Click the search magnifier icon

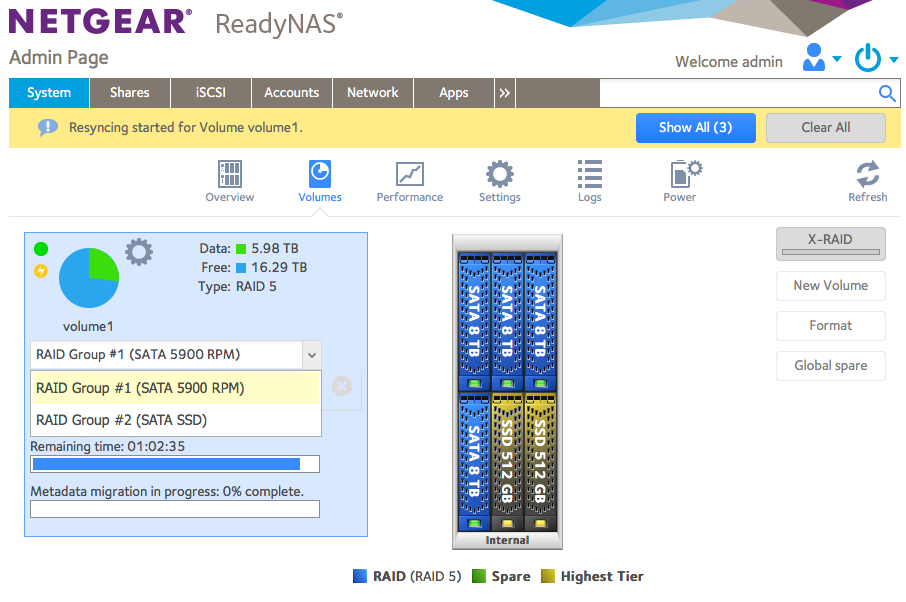pyautogui.click(x=886, y=93)
